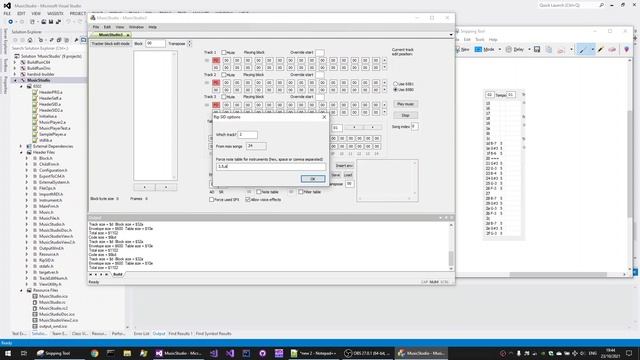Click Solution Explorer collapse all icon
This screenshot has height=360, width=640.
tap(59, 40)
